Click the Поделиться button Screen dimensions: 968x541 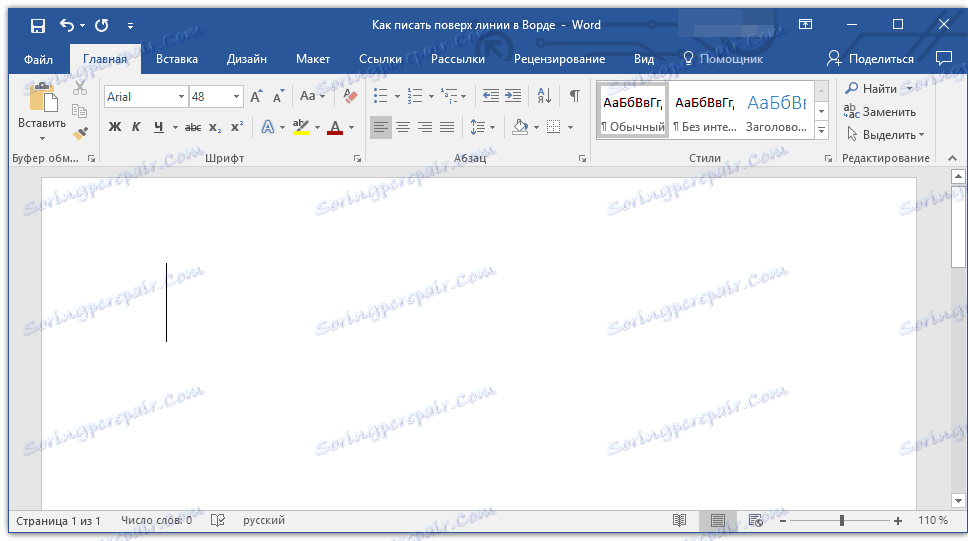[870, 59]
